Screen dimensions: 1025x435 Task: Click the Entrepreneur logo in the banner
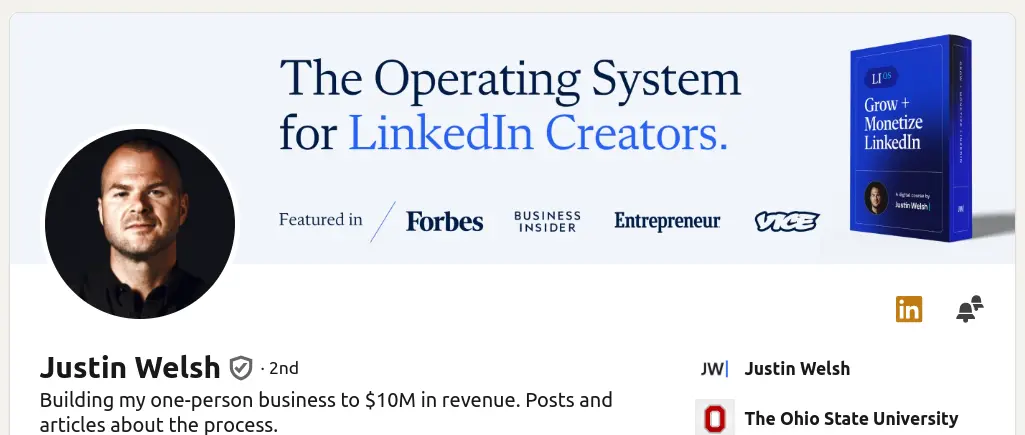coord(667,221)
